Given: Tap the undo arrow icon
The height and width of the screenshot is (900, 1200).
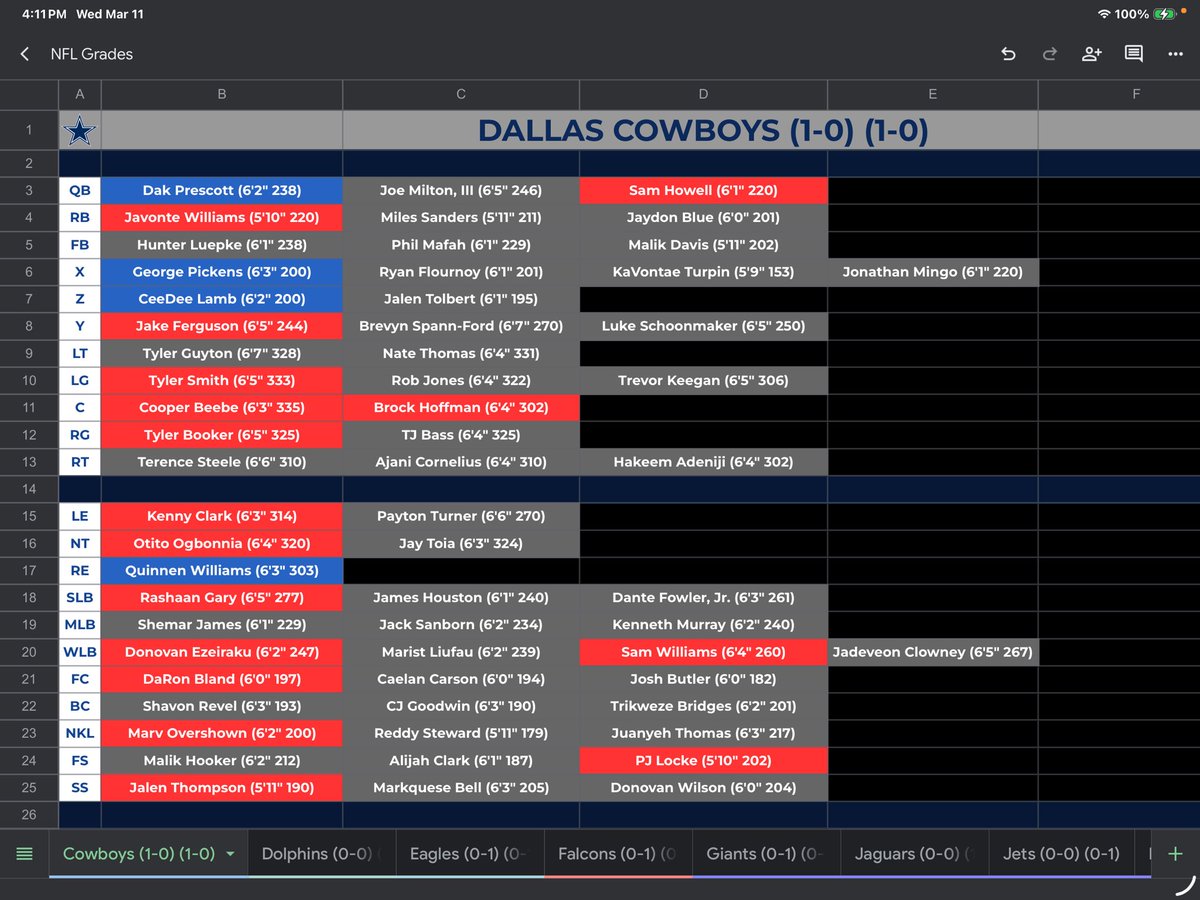Looking at the screenshot, I should tap(1008, 54).
